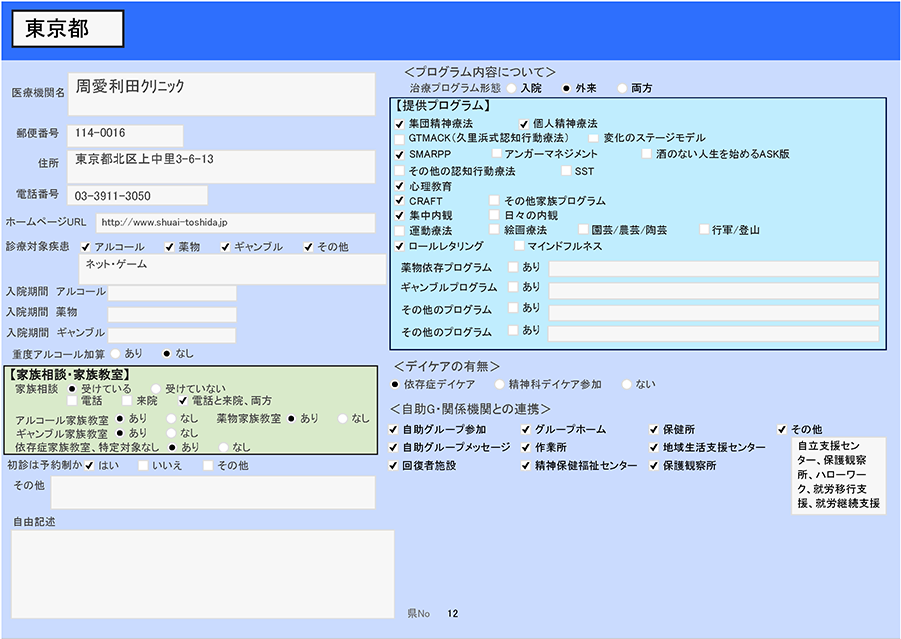This screenshot has width=901, height=639.
Task: Click the 東京都 title box
Action: [68, 30]
